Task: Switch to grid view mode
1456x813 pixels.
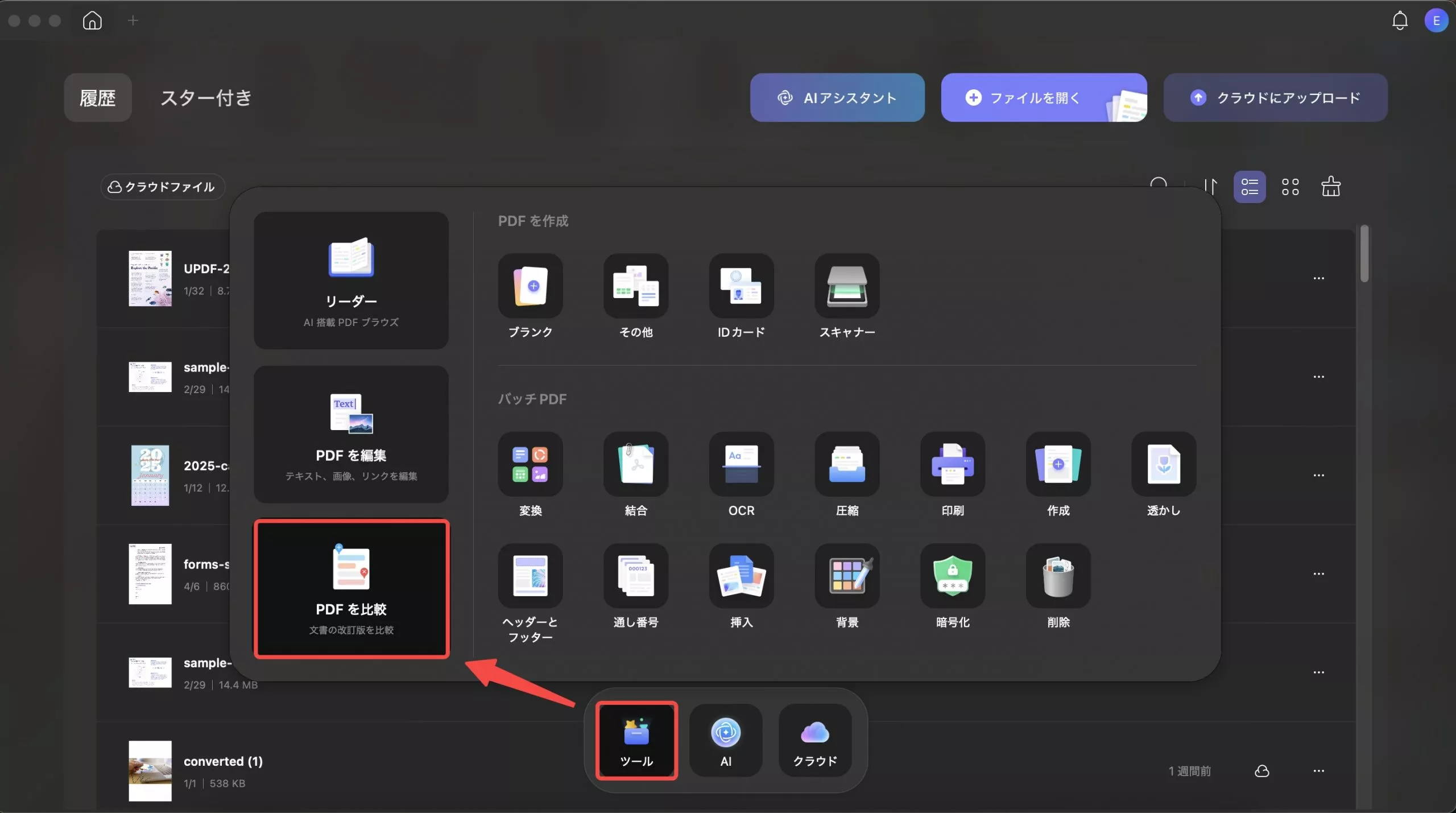Action: pyautogui.click(x=1290, y=187)
